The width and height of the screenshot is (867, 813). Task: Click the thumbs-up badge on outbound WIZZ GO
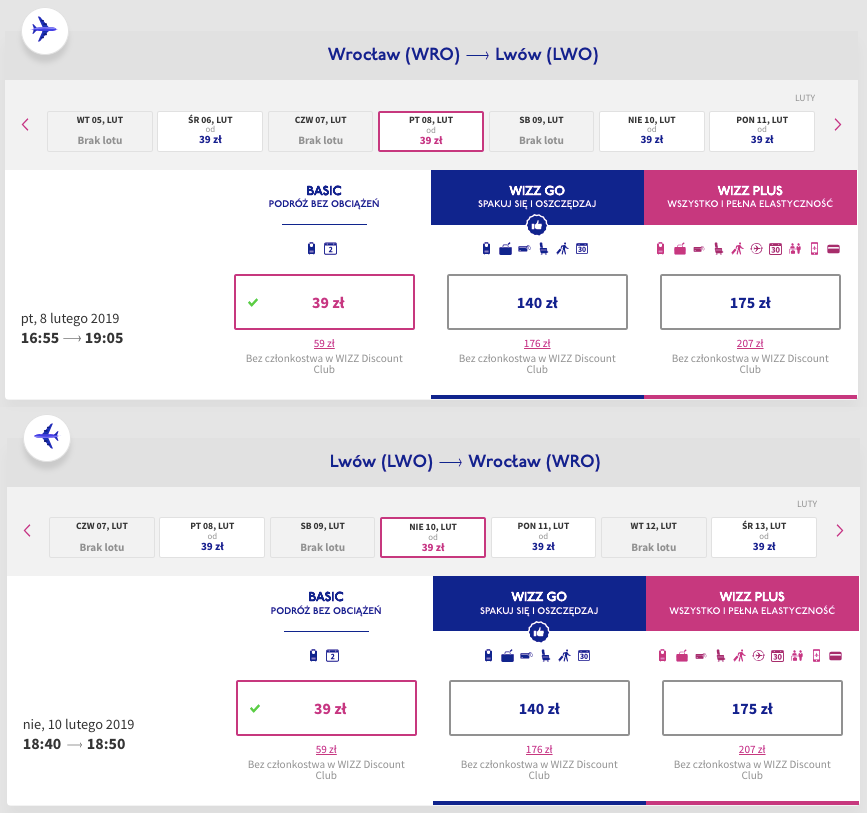pyautogui.click(x=537, y=226)
